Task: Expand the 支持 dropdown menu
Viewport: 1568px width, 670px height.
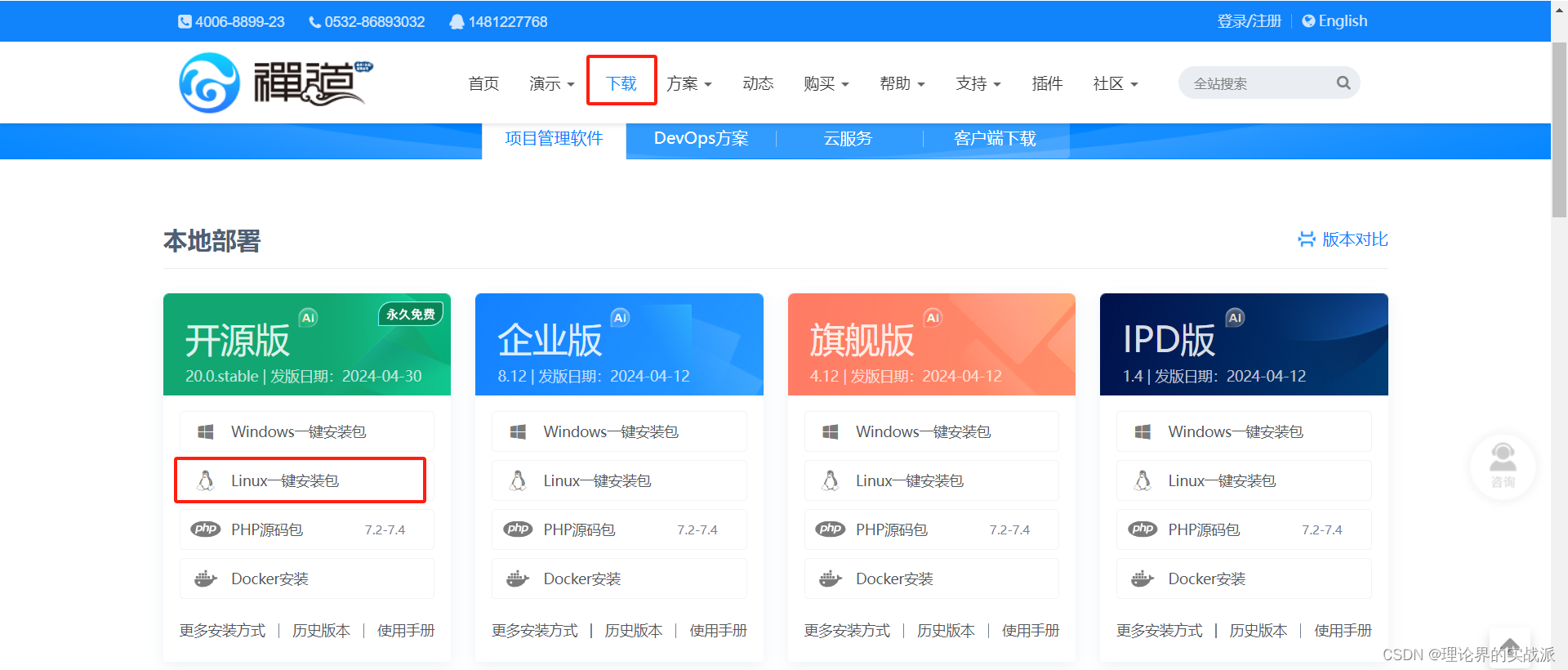Action: click(x=978, y=83)
